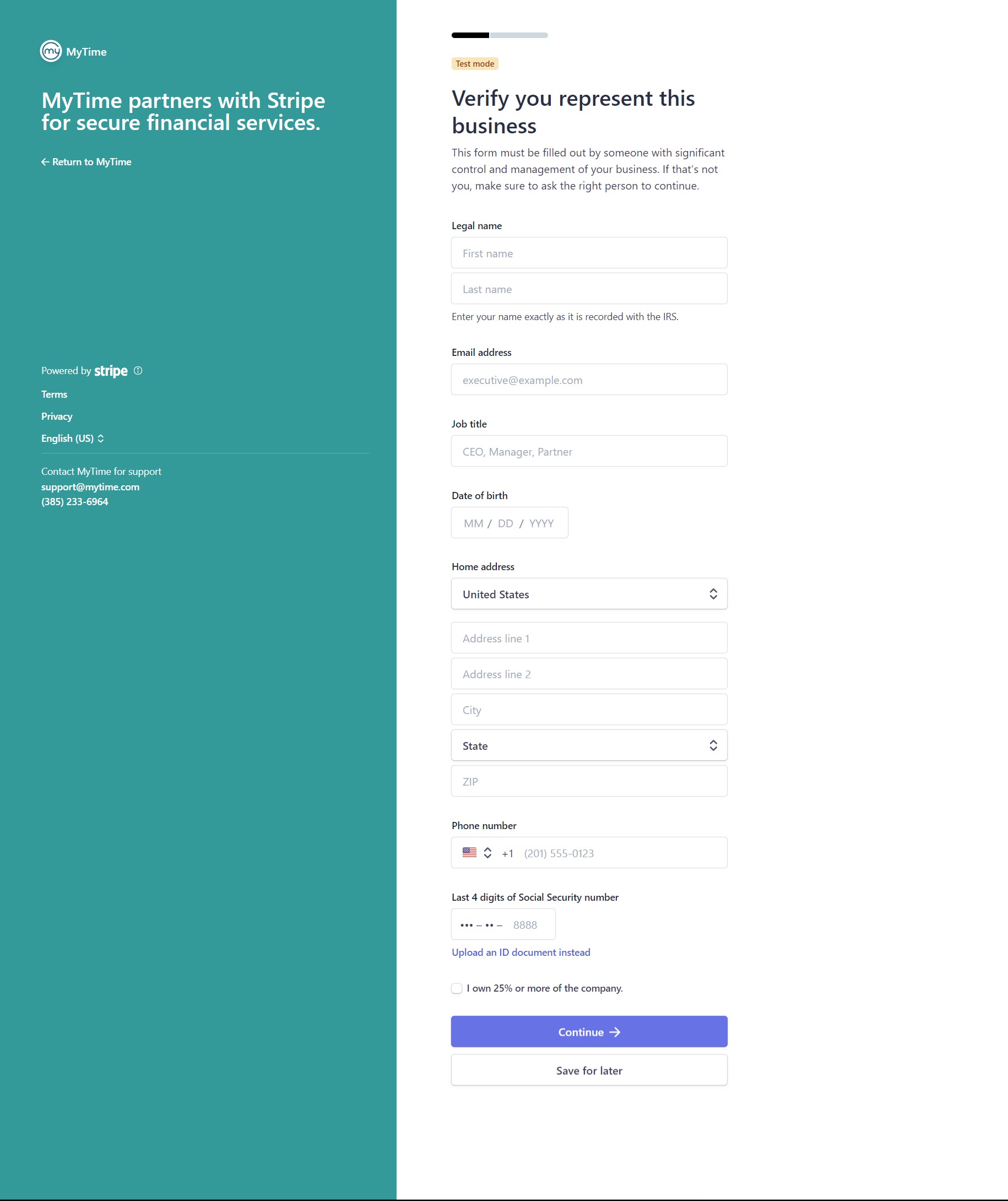Click the US flag phone country icon
The image size is (1008, 1201).
(x=469, y=853)
